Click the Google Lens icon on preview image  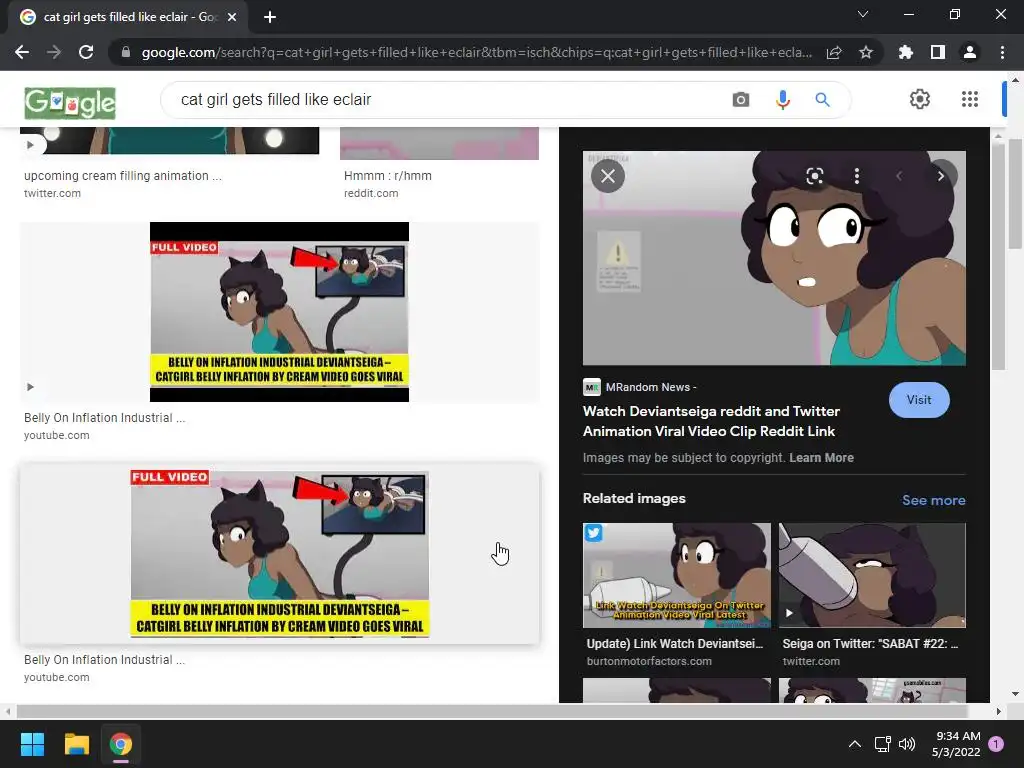point(814,176)
